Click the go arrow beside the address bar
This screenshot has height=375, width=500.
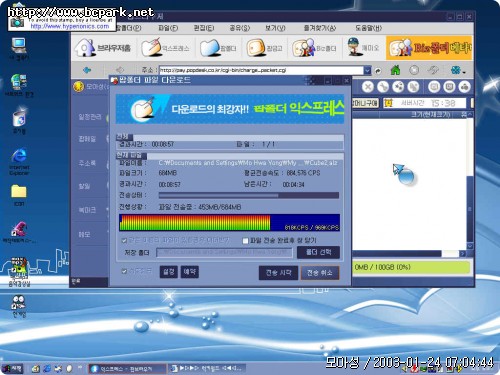[378, 70]
